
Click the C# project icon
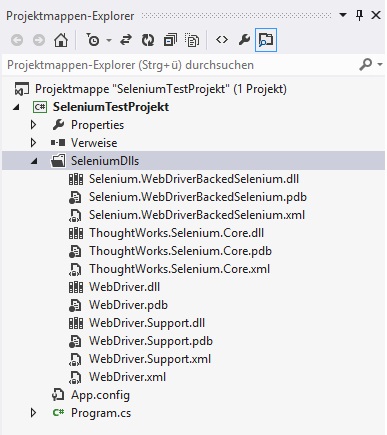40,107
